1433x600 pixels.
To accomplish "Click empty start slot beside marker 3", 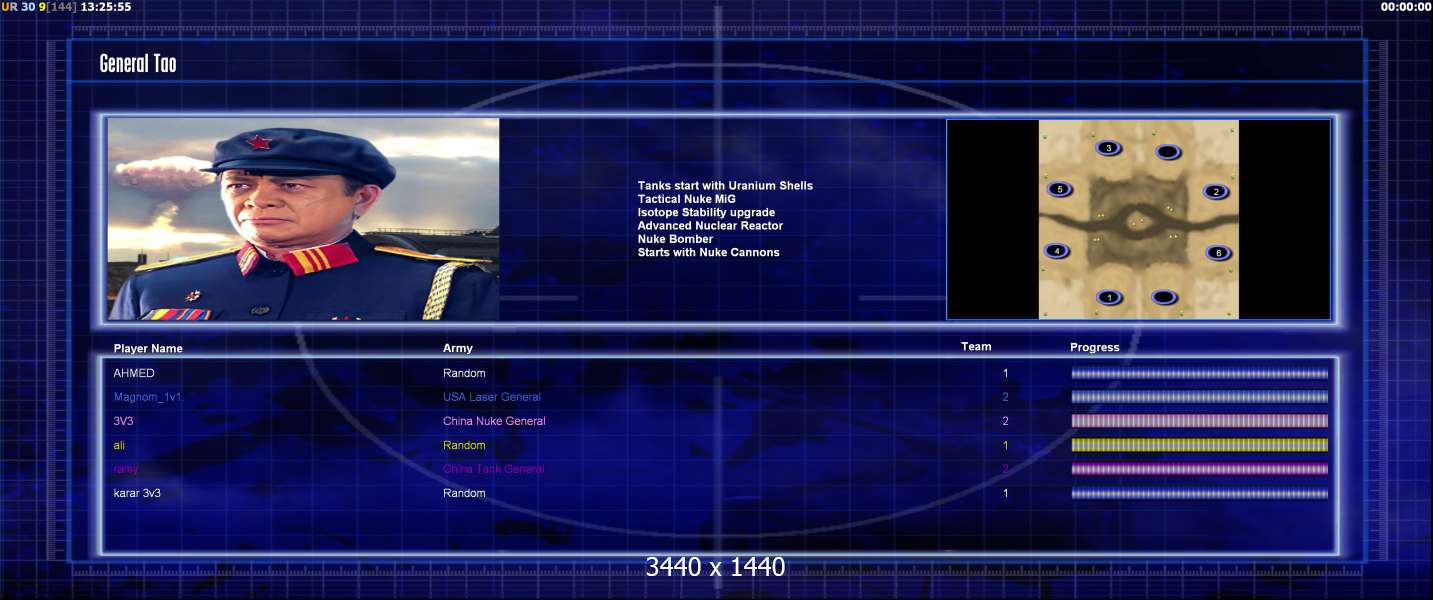I will 1166,152.
